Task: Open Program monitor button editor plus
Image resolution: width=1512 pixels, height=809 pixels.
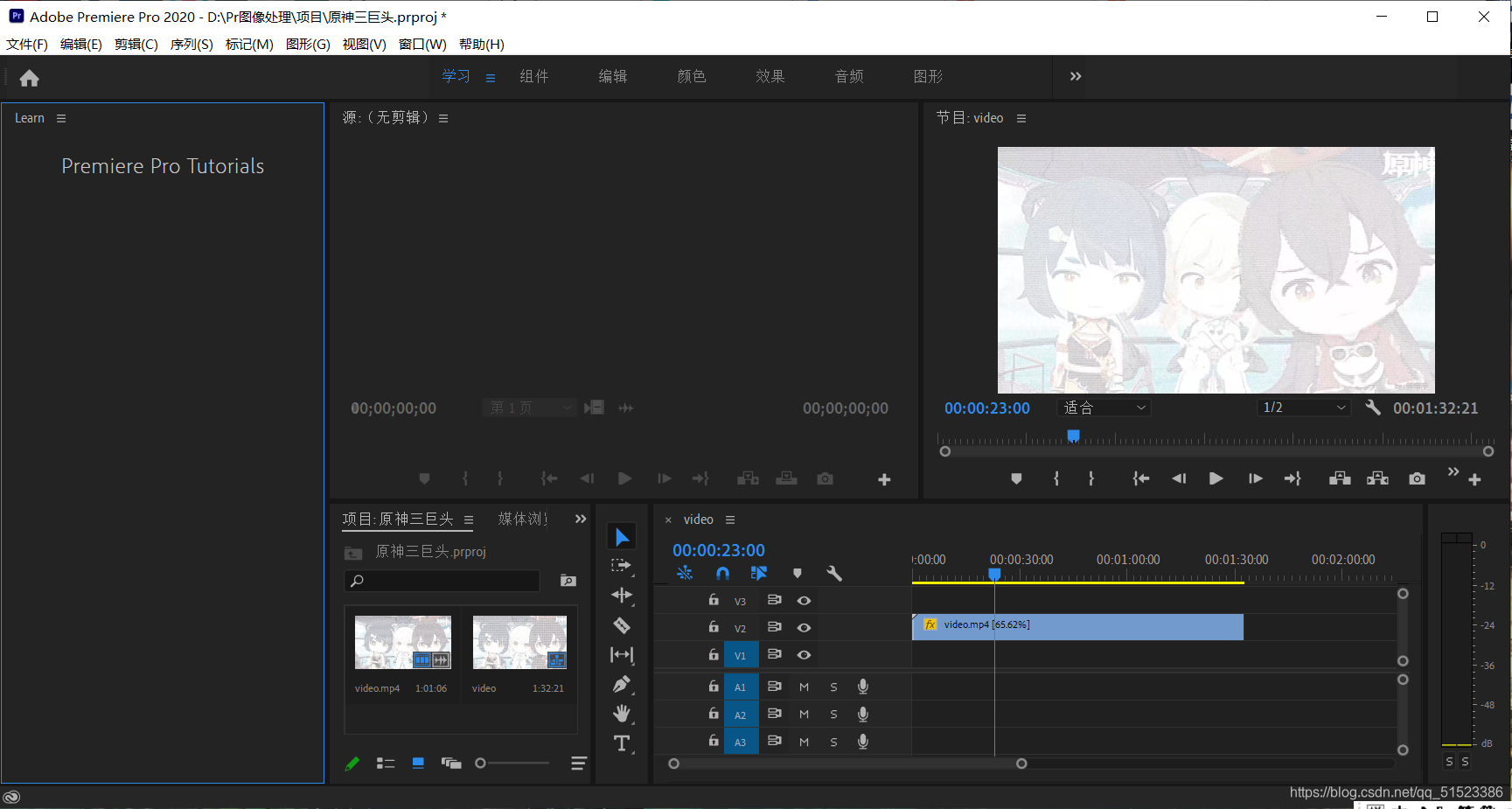Action: point(1474,479)
